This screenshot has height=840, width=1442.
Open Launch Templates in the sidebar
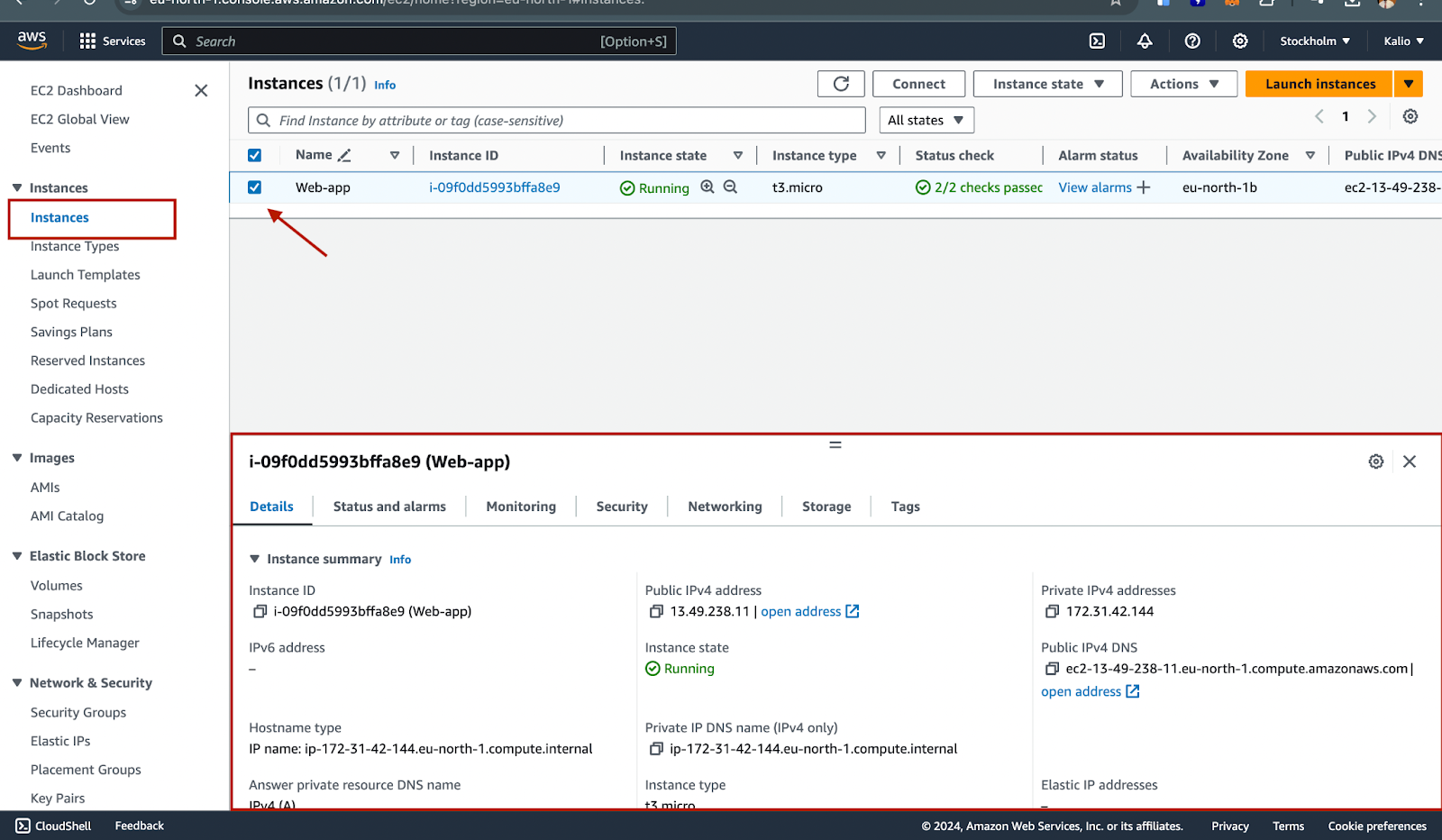click(x=86, y=275)
